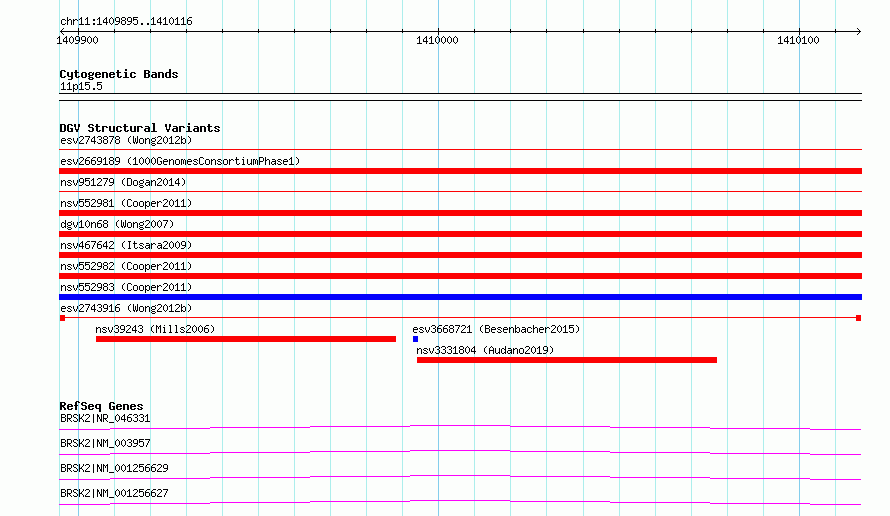Viewport: 890px width, 516px height.
Task: Open the BRSK2|NM_001256627 transcript label
Action: pyautogui.click(x=114, y=493)
